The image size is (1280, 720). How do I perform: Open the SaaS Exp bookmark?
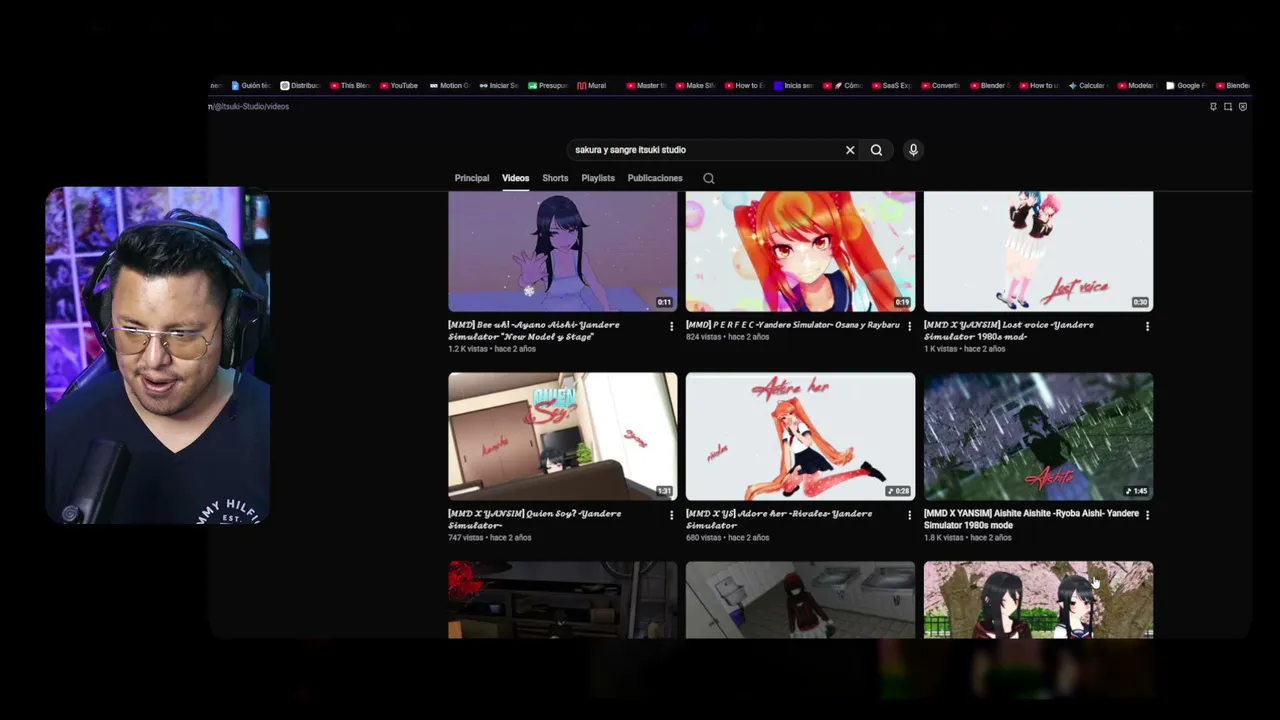891,86
